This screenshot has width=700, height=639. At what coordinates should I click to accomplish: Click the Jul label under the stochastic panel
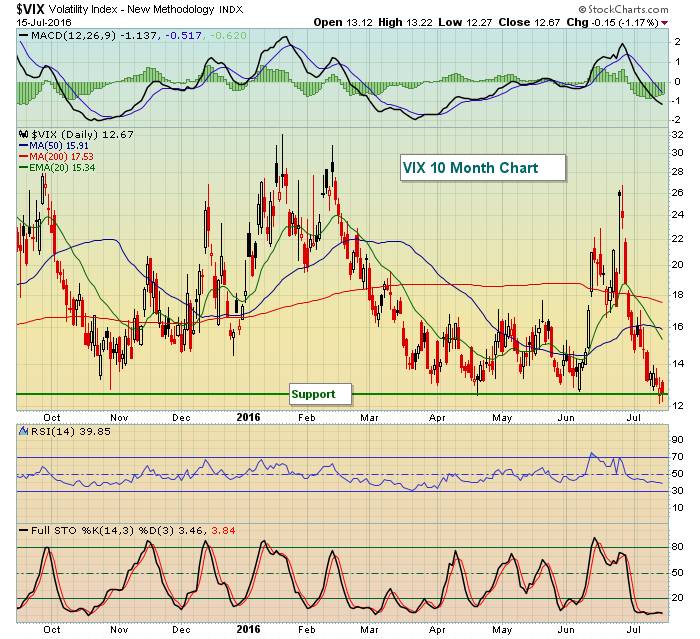click(633, 630)
